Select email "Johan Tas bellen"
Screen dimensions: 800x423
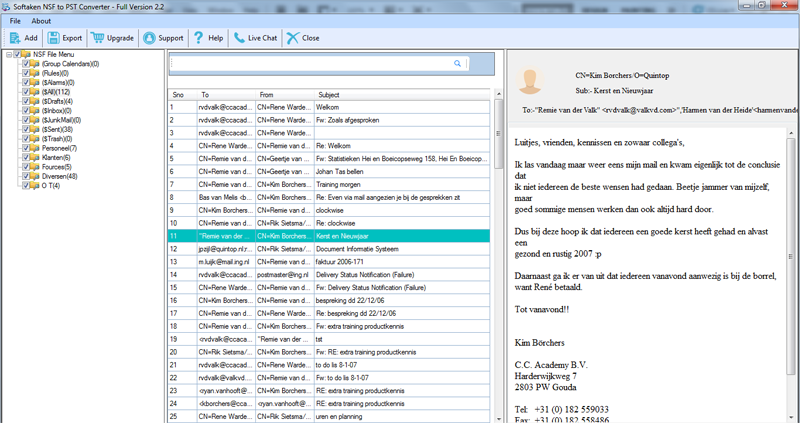(x=329, y=171)
